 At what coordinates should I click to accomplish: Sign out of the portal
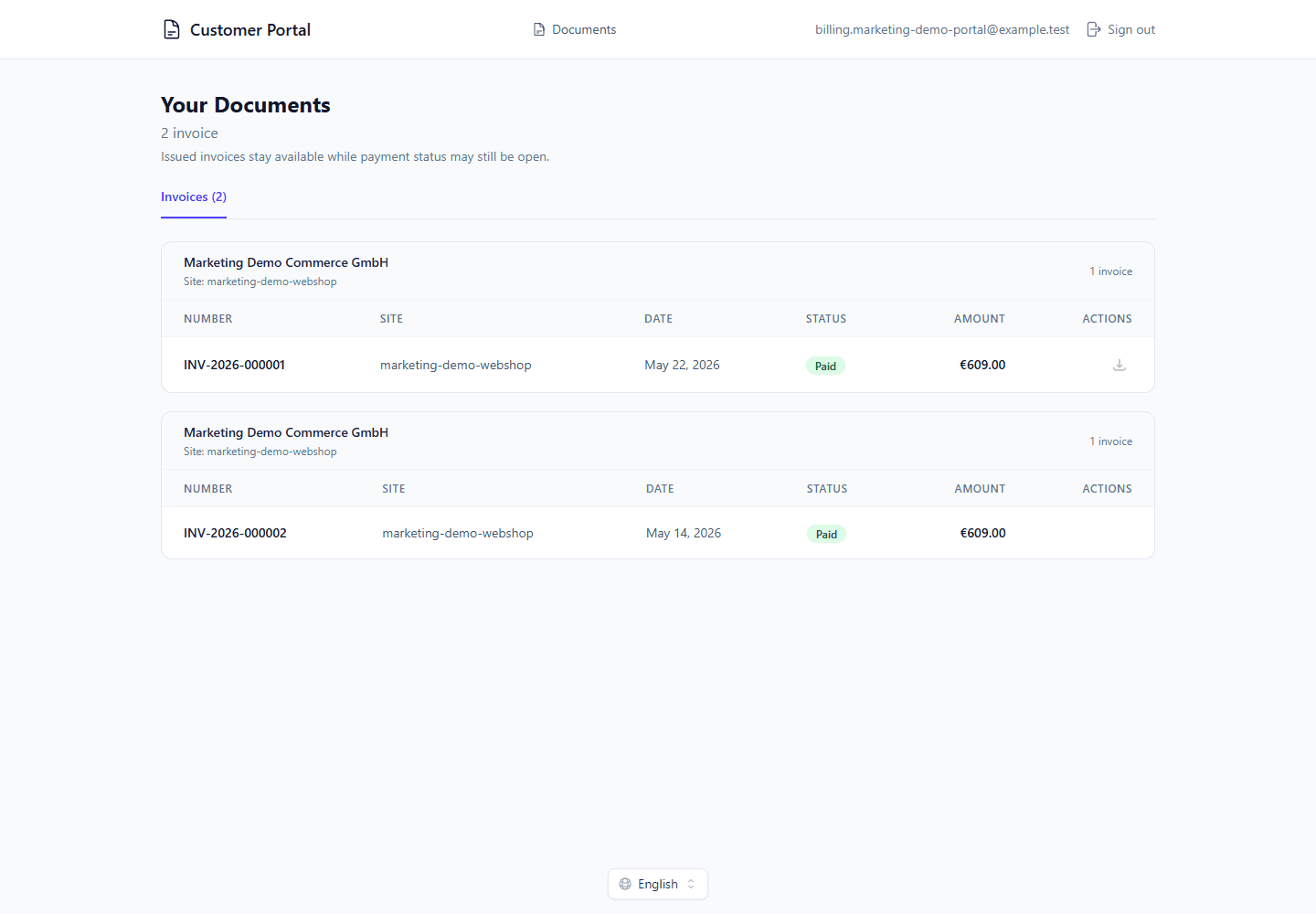coord(1121,29)
